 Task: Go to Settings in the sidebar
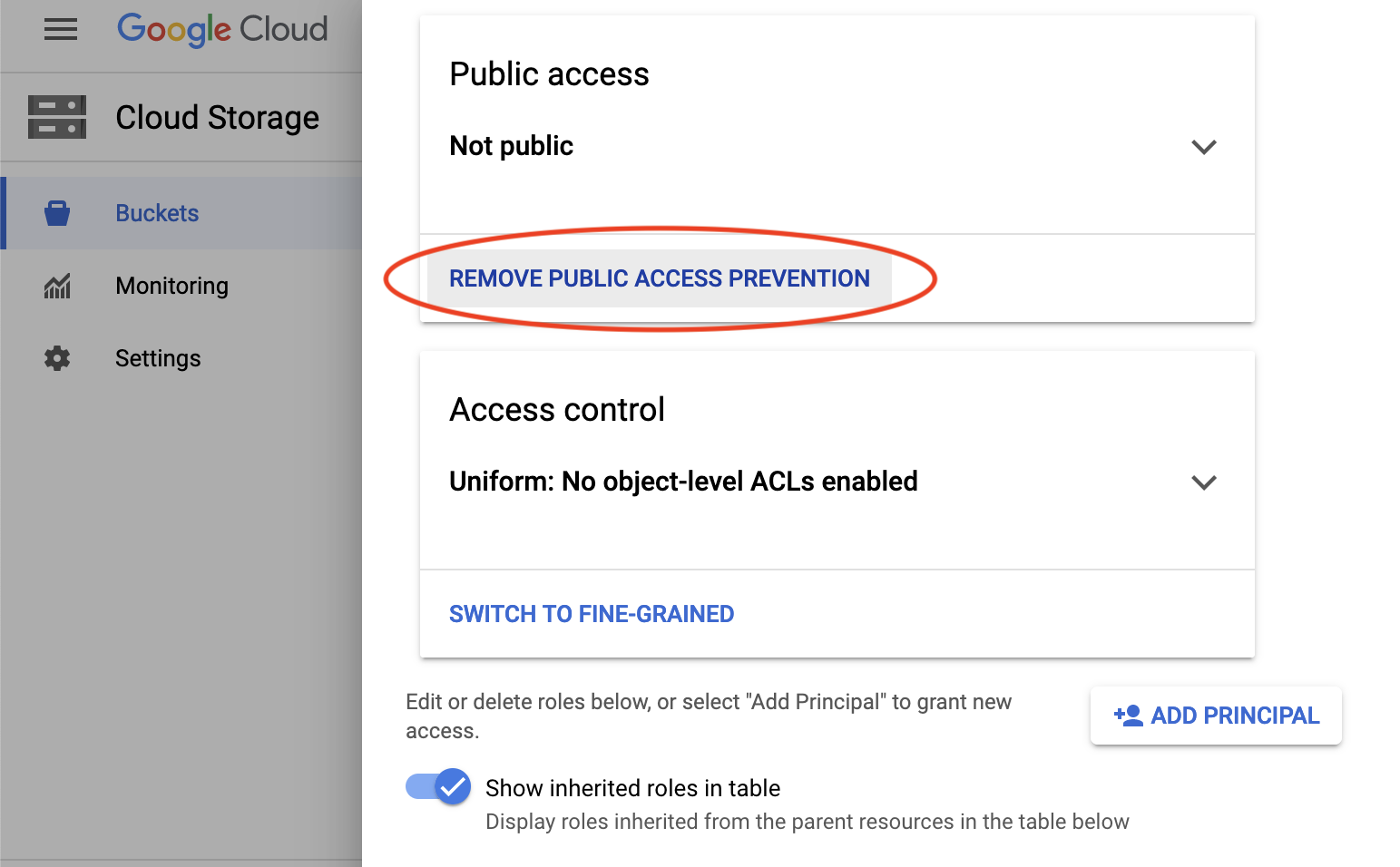(158, 358)
